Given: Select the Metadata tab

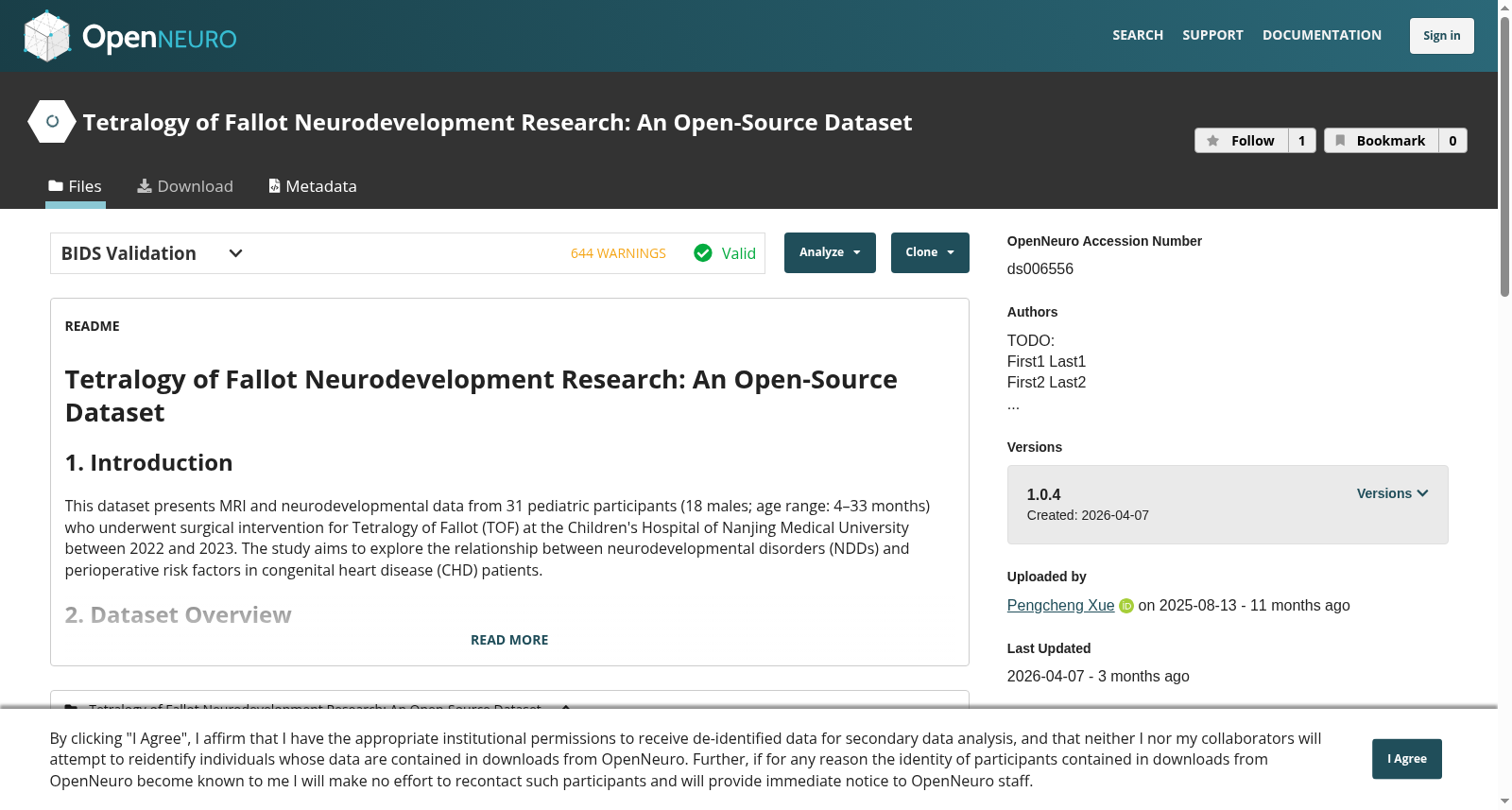Looking at the screenshot, I should (x=313, y=186).
